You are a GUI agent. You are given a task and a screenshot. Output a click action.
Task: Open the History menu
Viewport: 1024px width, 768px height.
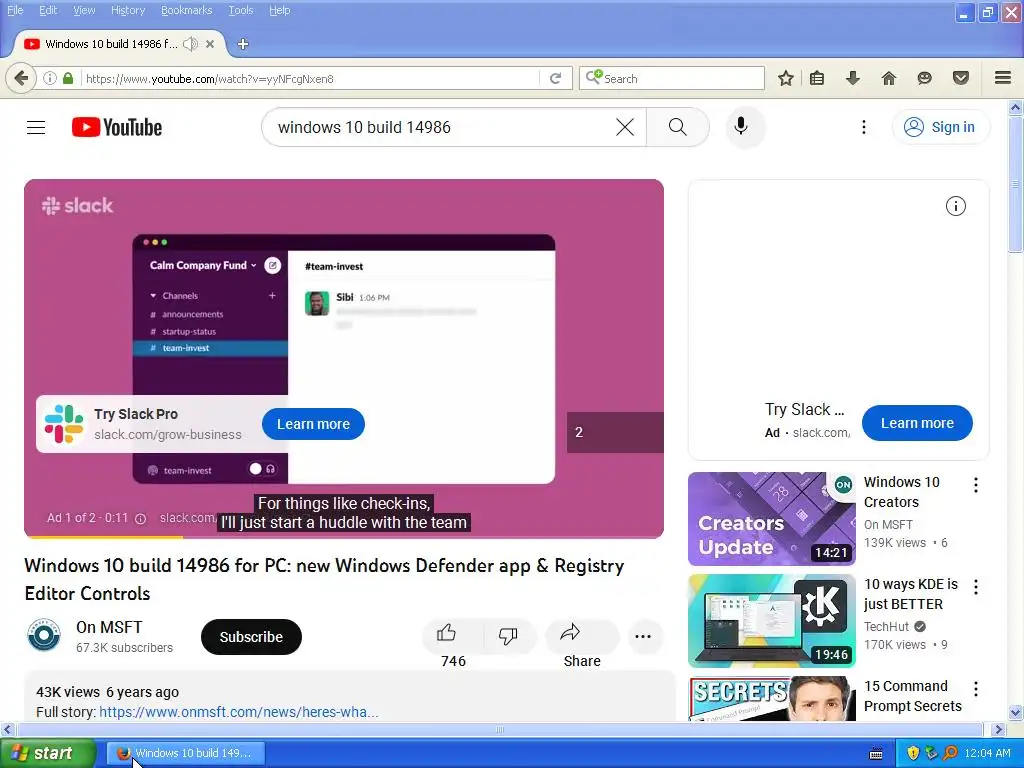(x=128, y=10)
